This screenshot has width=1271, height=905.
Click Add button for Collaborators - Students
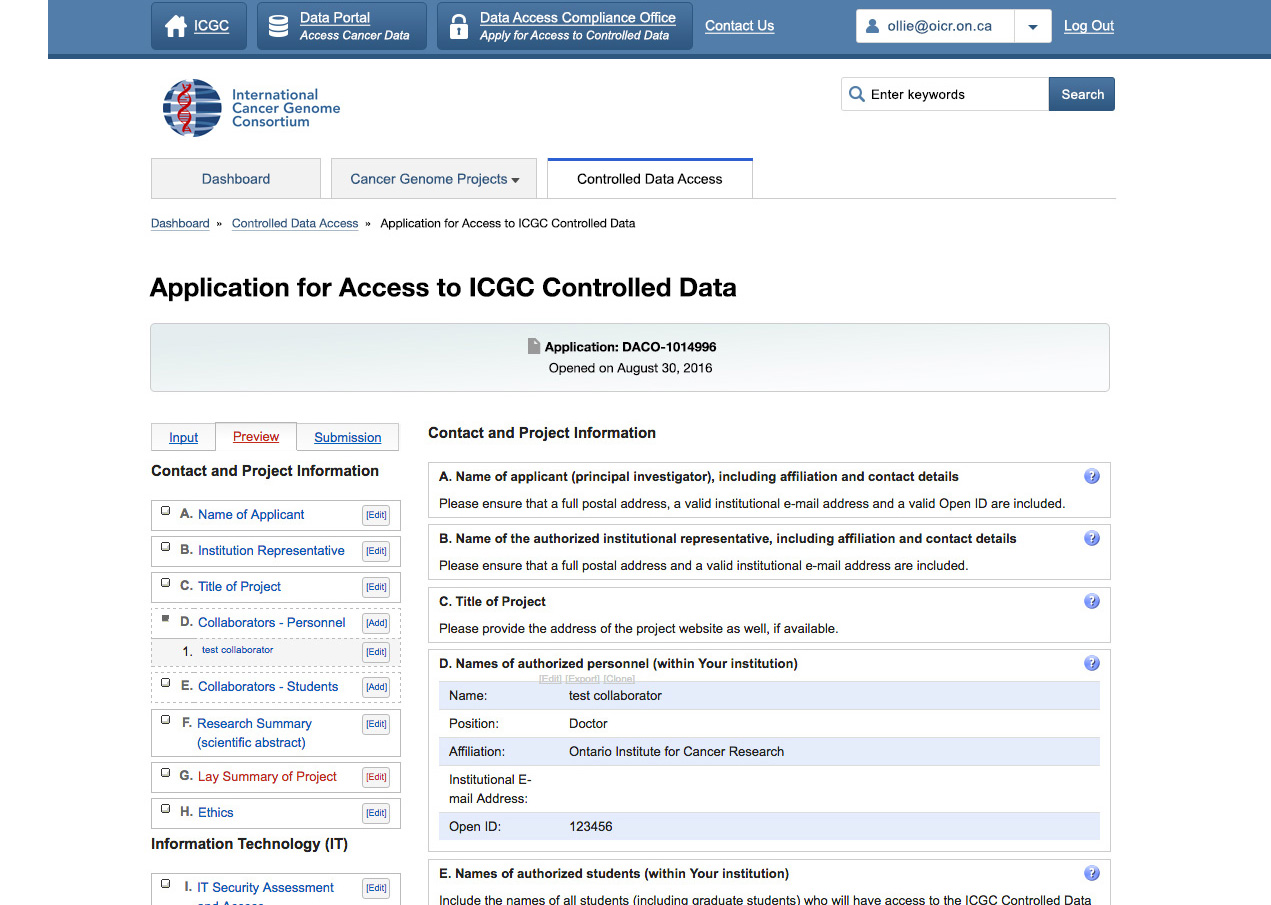[x=376, y=688]
